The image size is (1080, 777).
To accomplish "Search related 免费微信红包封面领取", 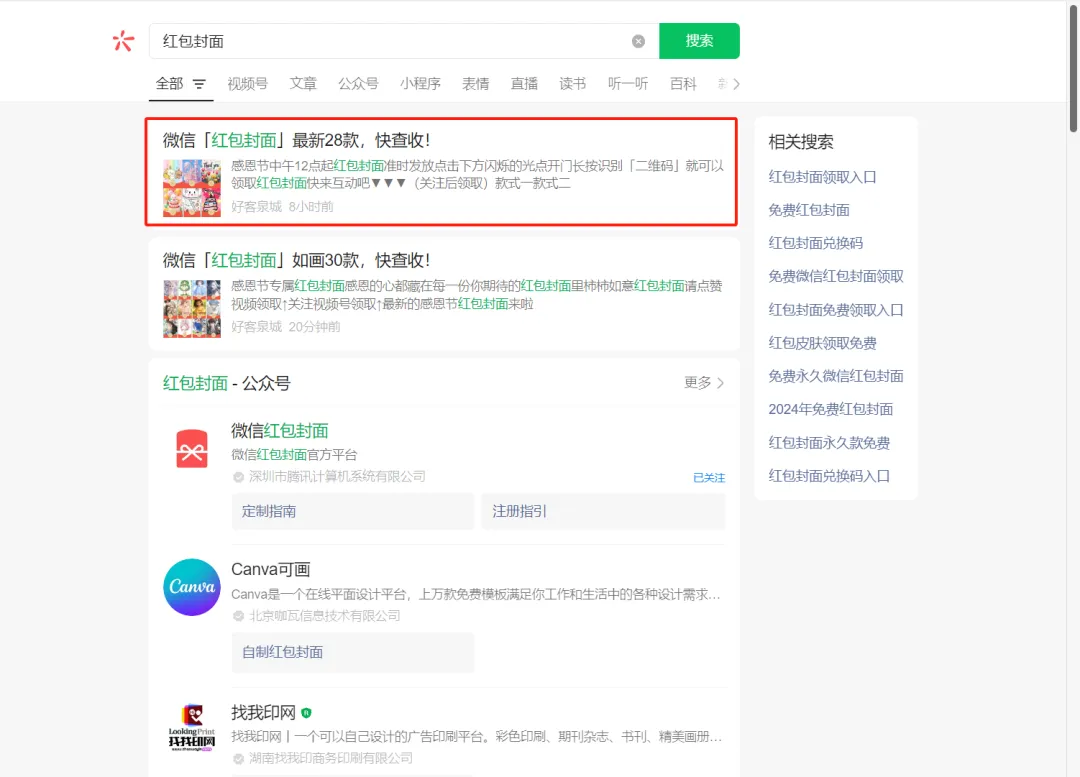I will click(836, 276).
